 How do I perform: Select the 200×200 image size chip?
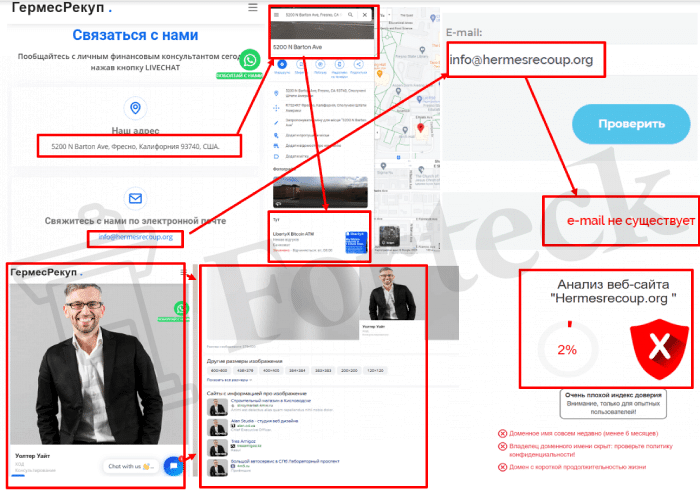point(349,370)
